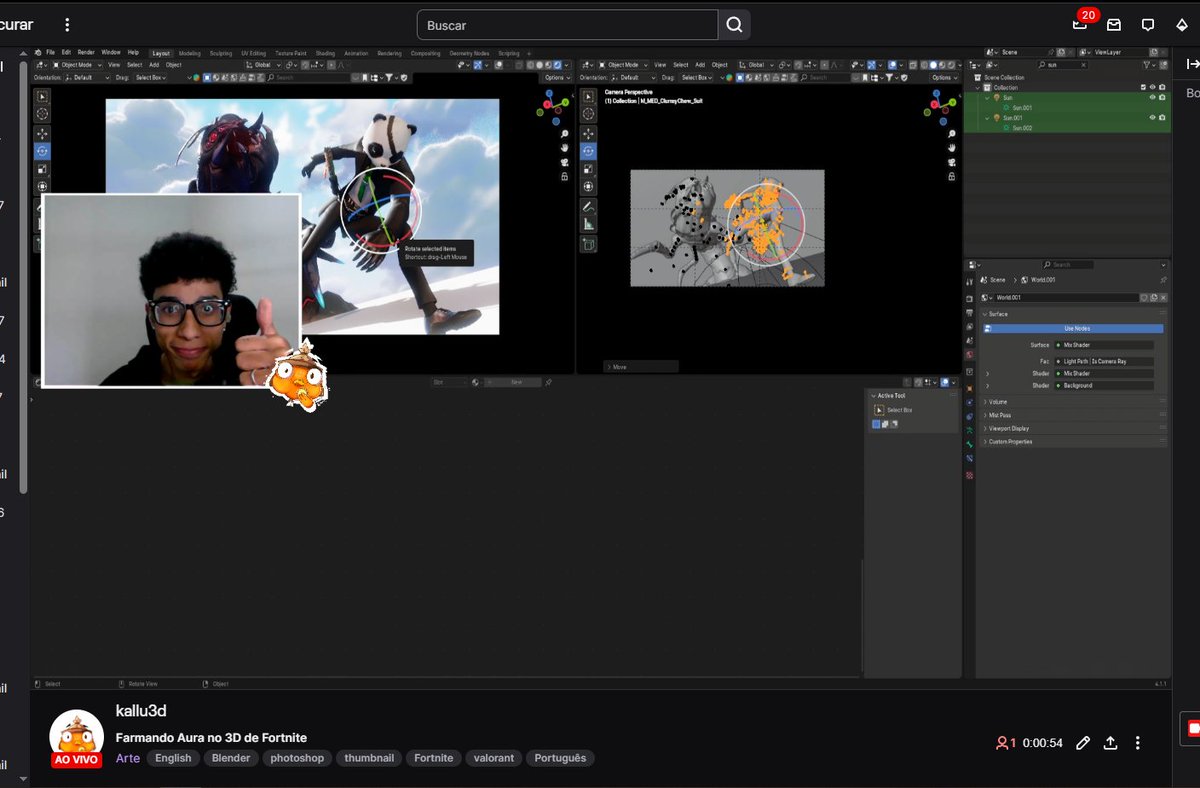
Task: Switch to the Sculpting workspace tab
Action: point(221,53)
